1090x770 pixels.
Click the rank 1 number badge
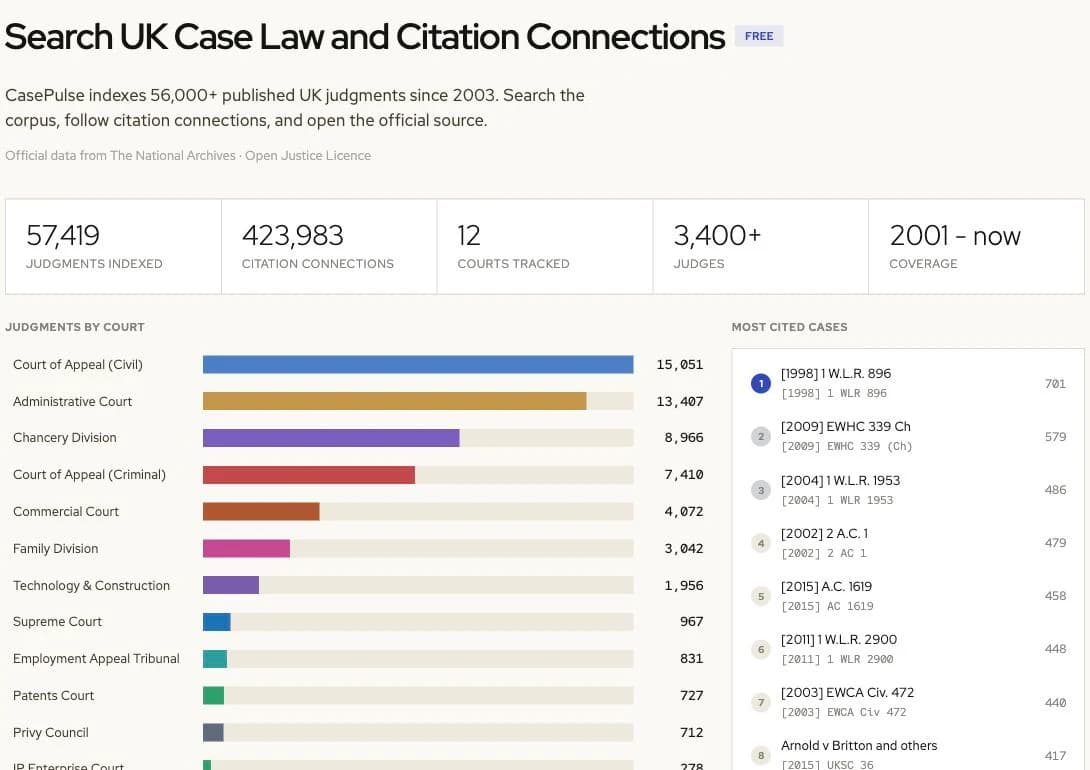tap(760, 384)
